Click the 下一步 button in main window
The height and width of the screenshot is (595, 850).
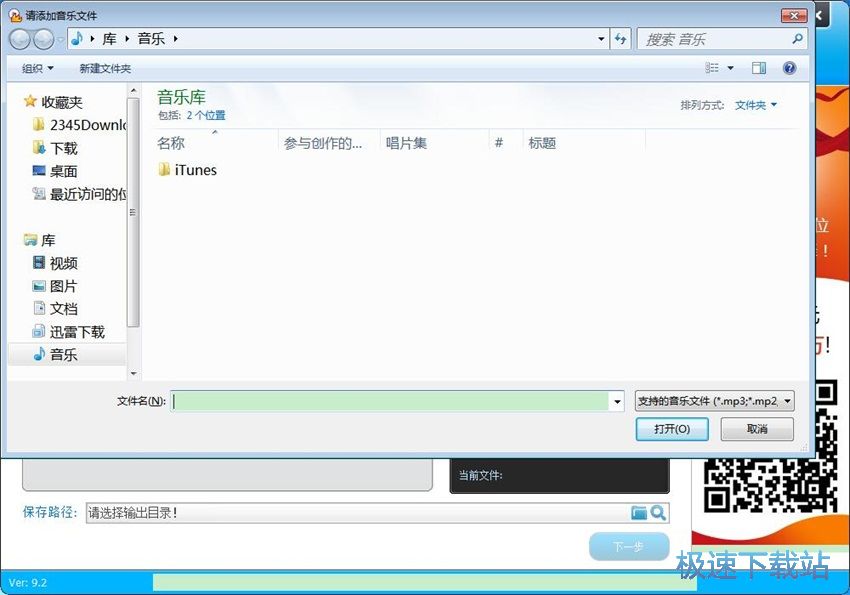click(x=629, y=547)
